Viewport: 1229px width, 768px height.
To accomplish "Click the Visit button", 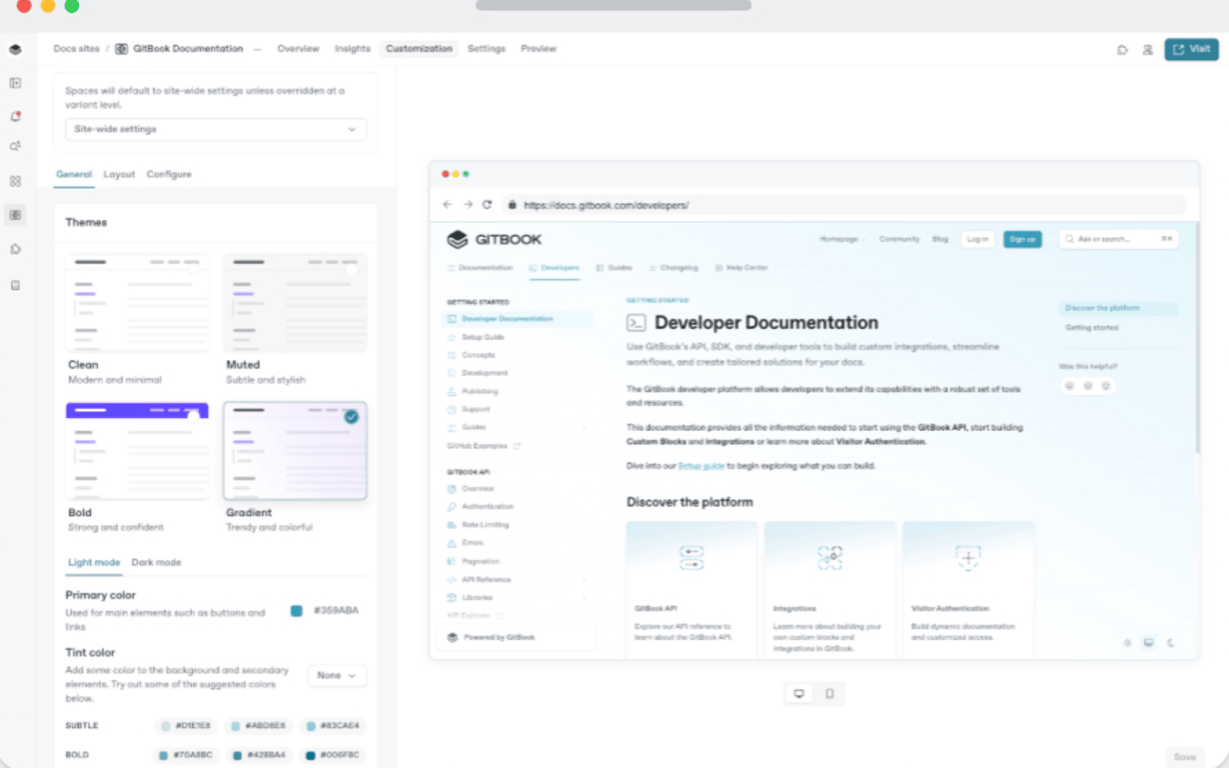I will click(1191, 49).
